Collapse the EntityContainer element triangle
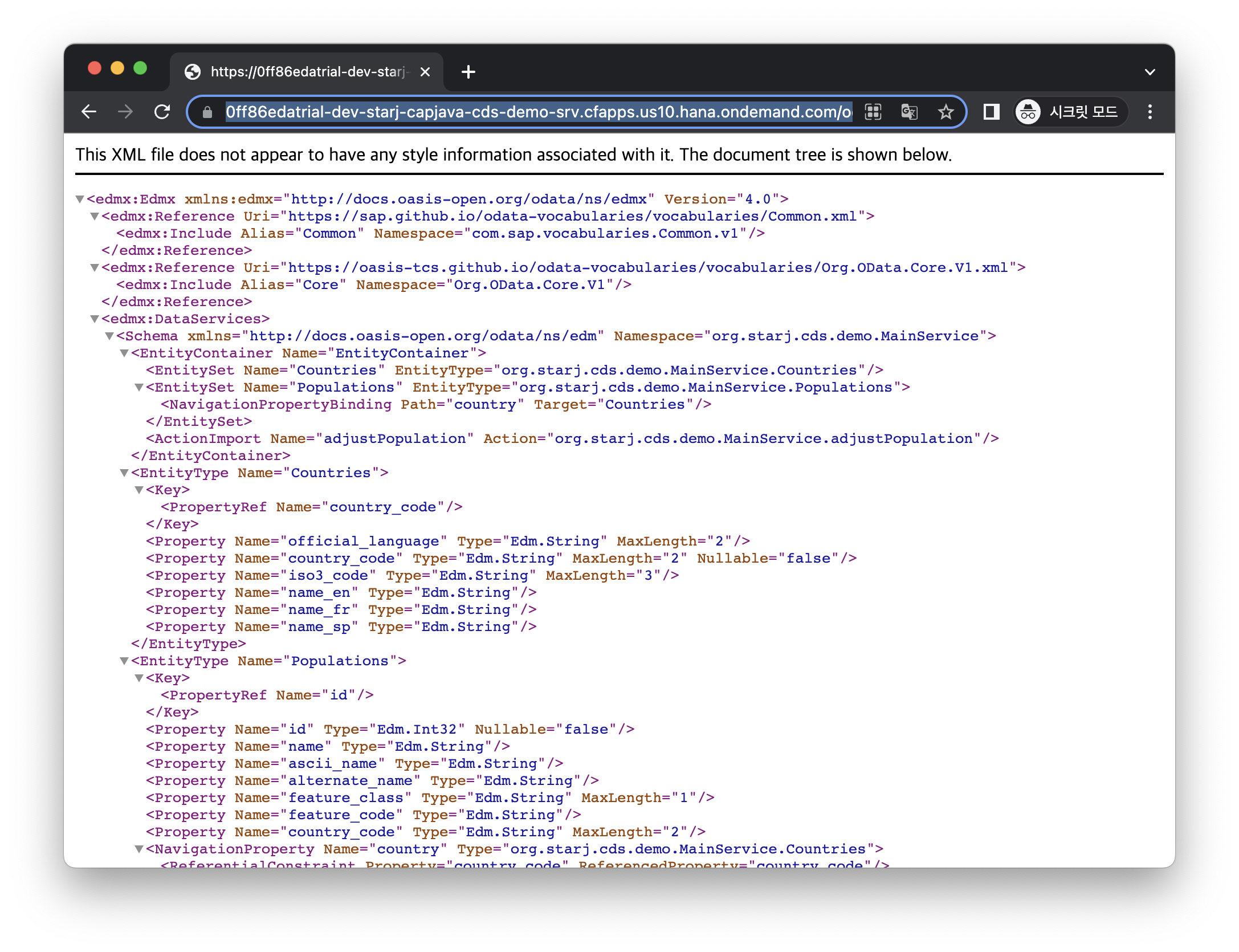1239x952 pixels. click(124, 353)
